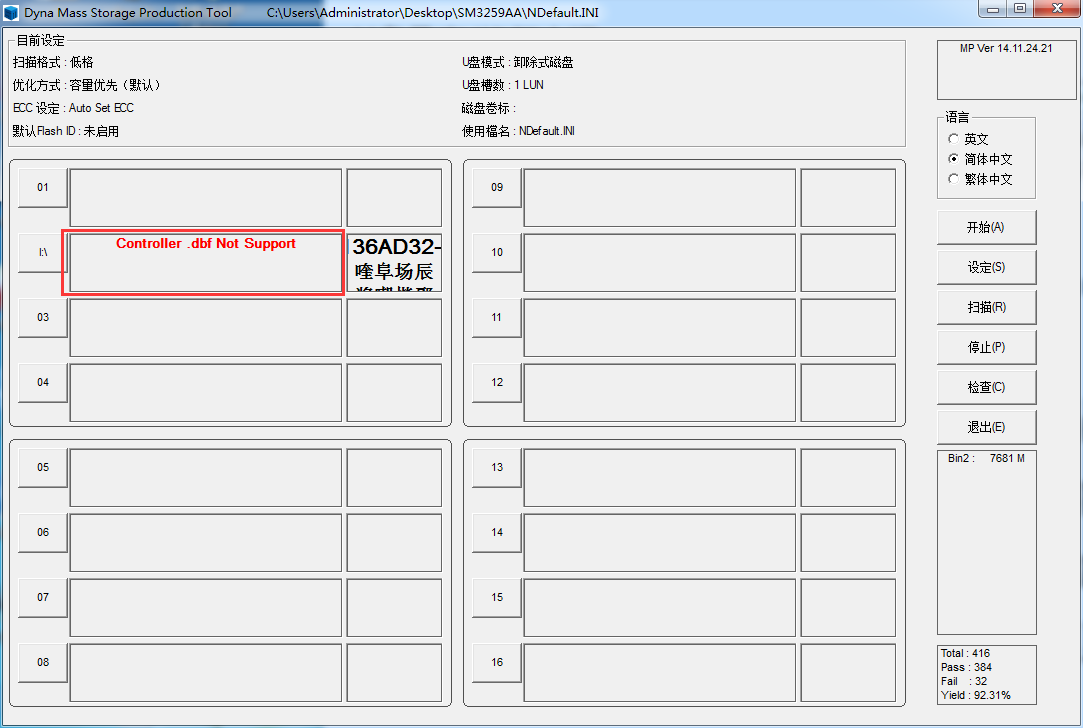The image size is (1083, 728).
Task: Click port button 13
Action: [497, 468]
